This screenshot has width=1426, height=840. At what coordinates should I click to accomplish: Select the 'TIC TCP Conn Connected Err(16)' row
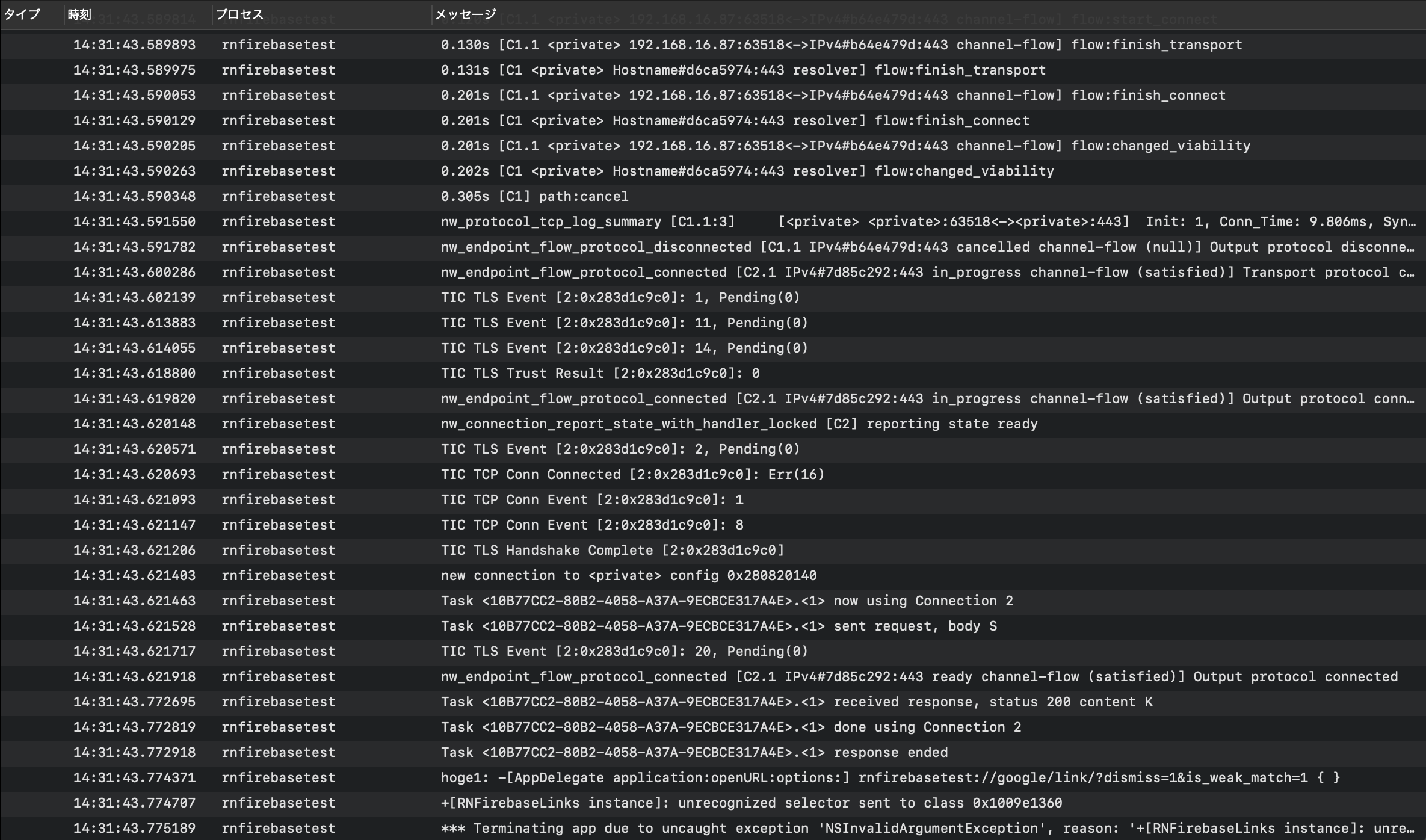point(632,475)
